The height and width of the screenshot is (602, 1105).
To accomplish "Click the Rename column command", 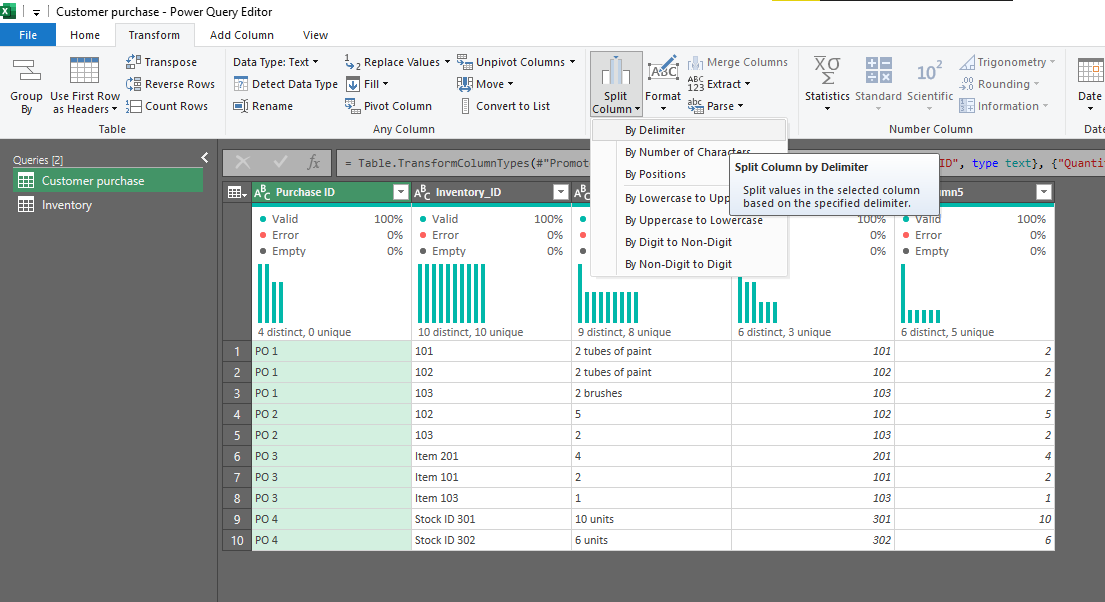I will coord(263,106).
